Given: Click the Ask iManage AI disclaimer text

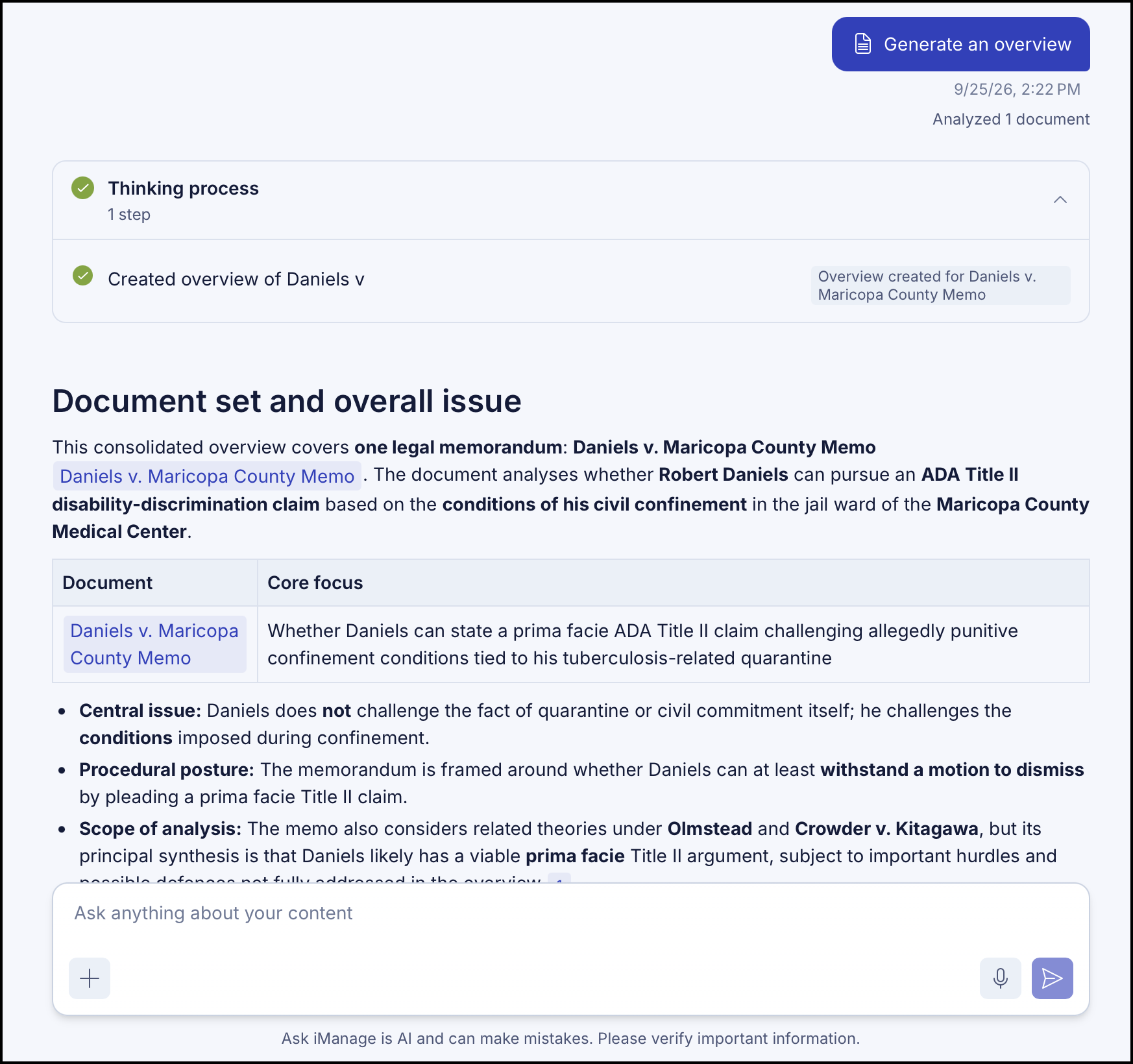Looking at the screenshot, I should click(x=570, y=1039).
